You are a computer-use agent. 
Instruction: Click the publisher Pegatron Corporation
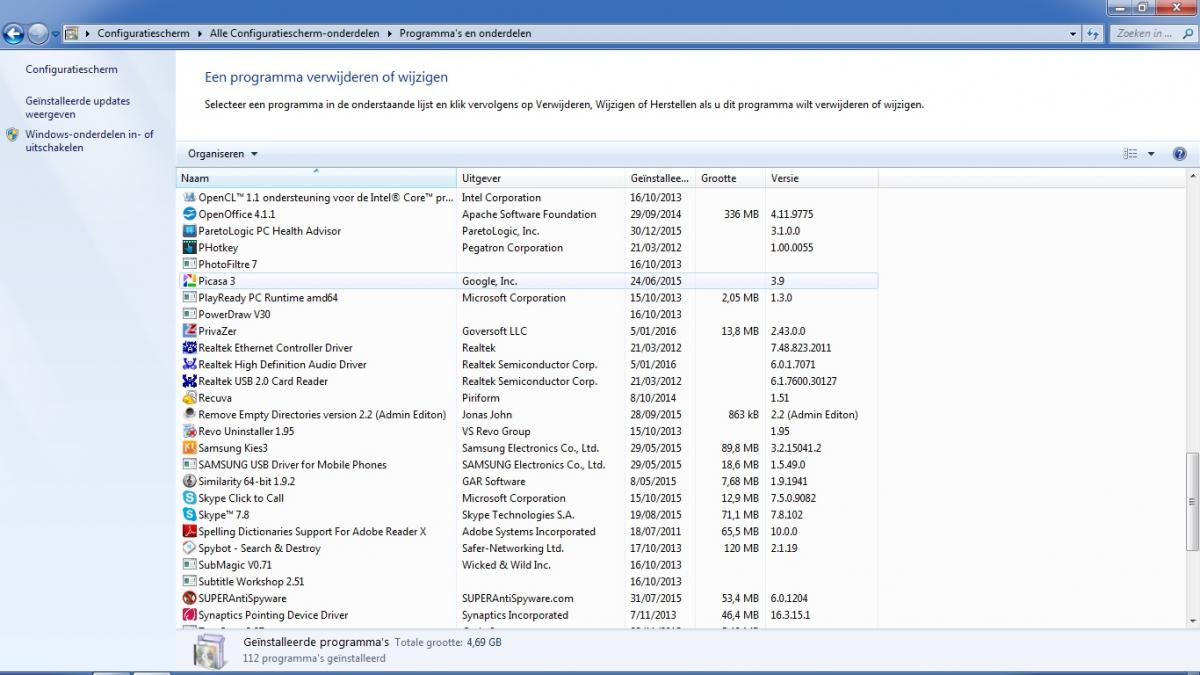[x=512, y=248]
